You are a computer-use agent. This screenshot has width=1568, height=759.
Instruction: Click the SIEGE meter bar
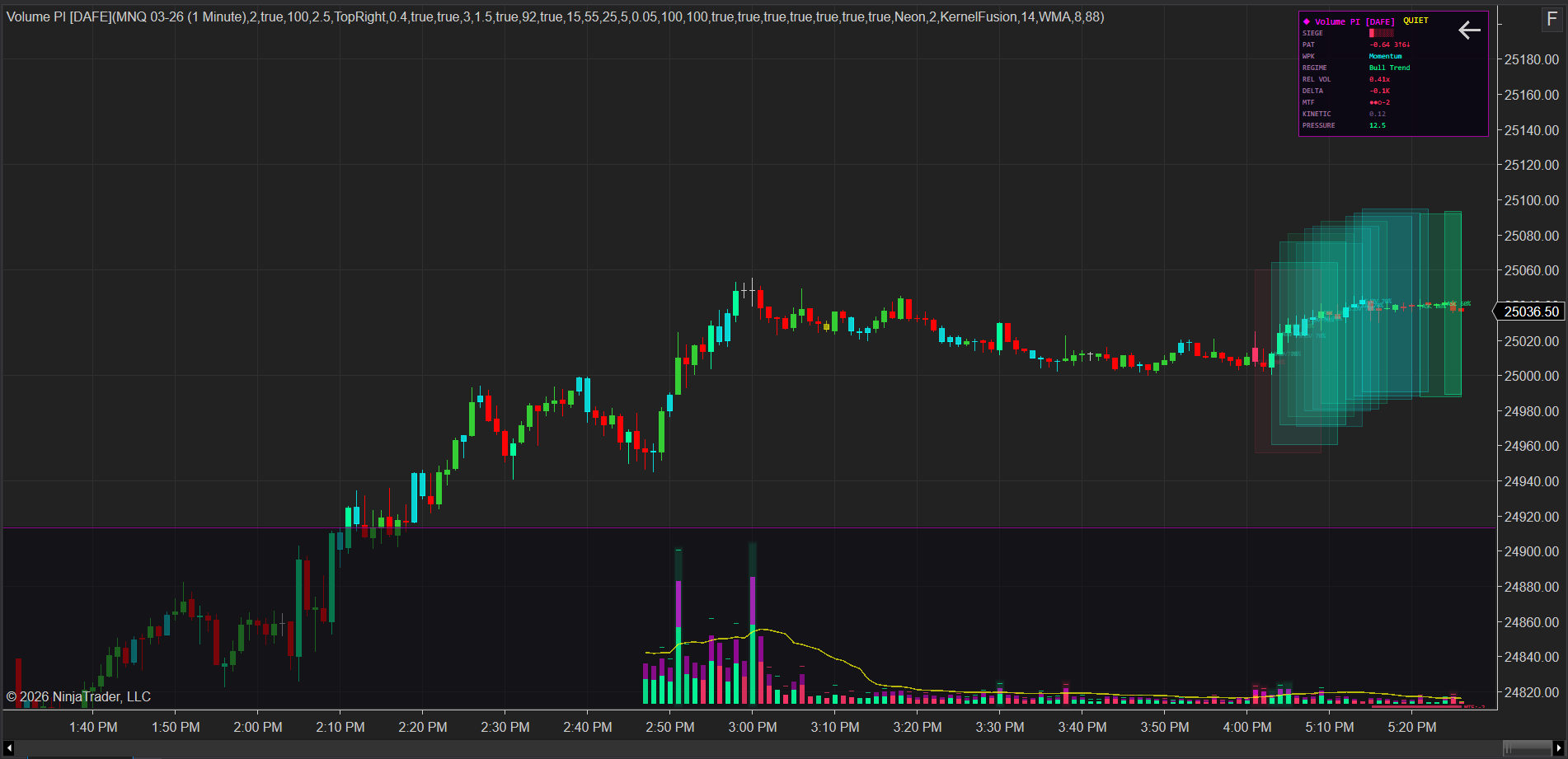click(1382, 33)
